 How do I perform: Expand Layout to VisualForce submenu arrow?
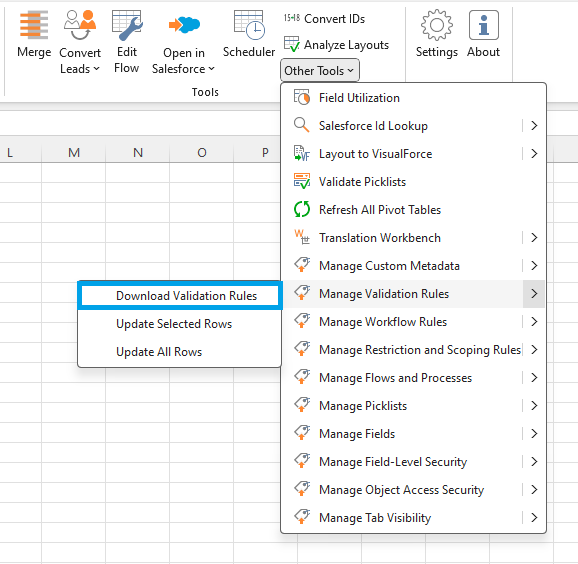(x=534, y=153)
